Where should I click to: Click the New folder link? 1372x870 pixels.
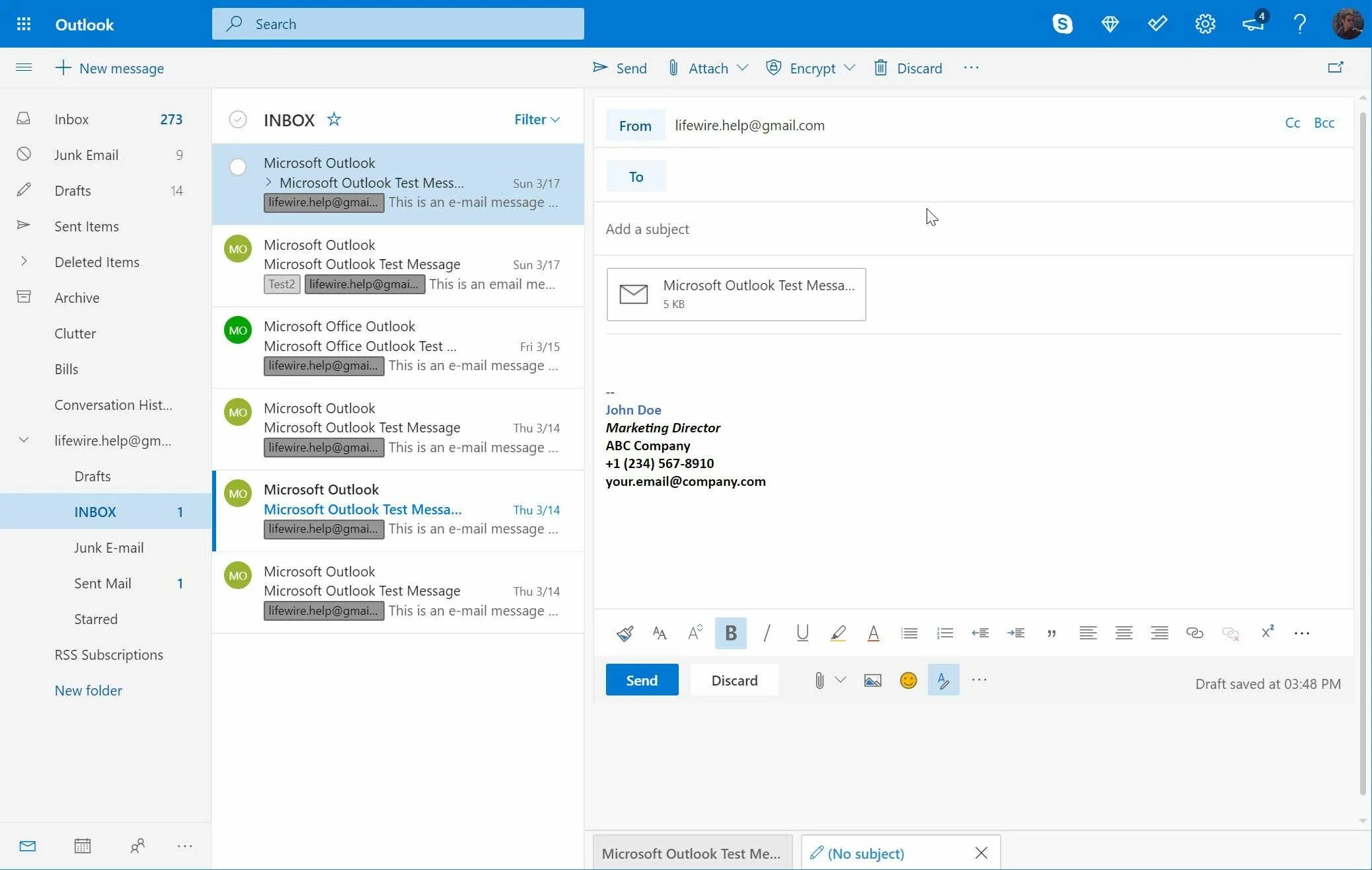tap(88, 690)
